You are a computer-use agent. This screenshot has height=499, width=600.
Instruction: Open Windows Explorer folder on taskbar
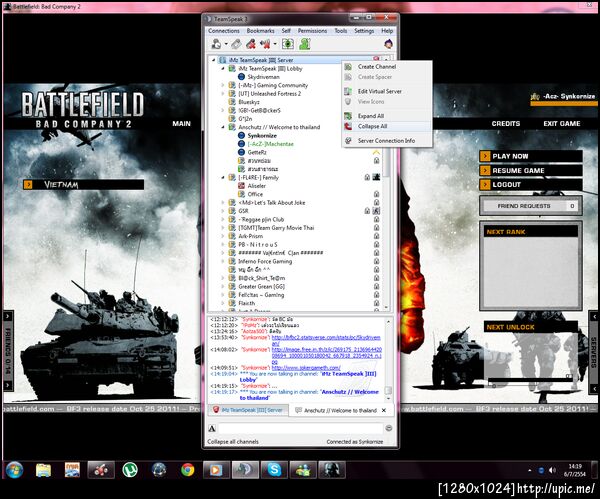tap(43, 470)
